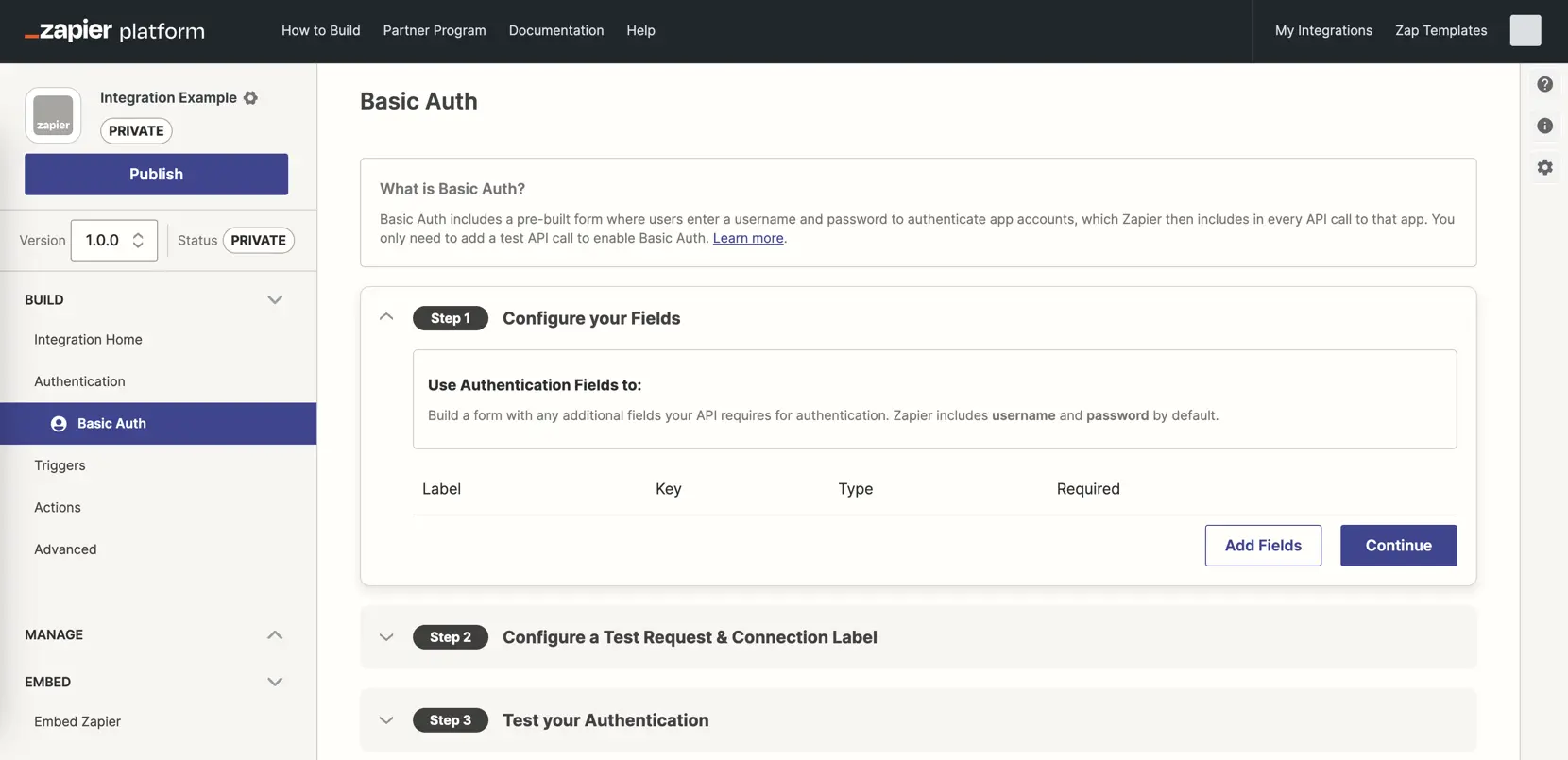The image size is (1568, 760).
Task: Open How to Build menu
Action: point(321,30)
